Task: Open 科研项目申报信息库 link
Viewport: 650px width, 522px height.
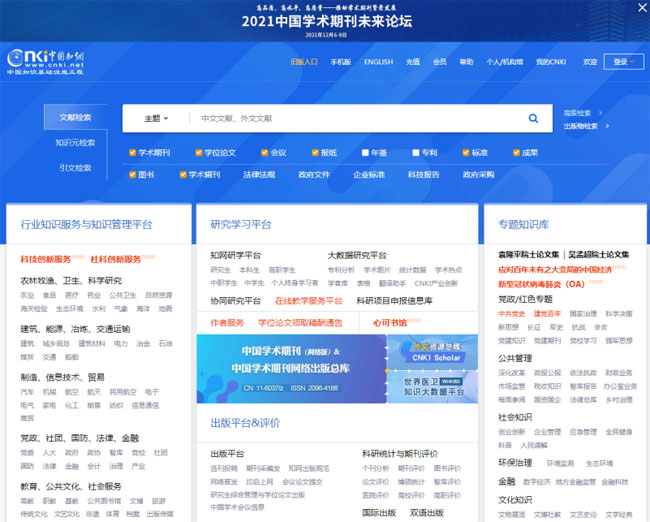Action: [394, 301]
